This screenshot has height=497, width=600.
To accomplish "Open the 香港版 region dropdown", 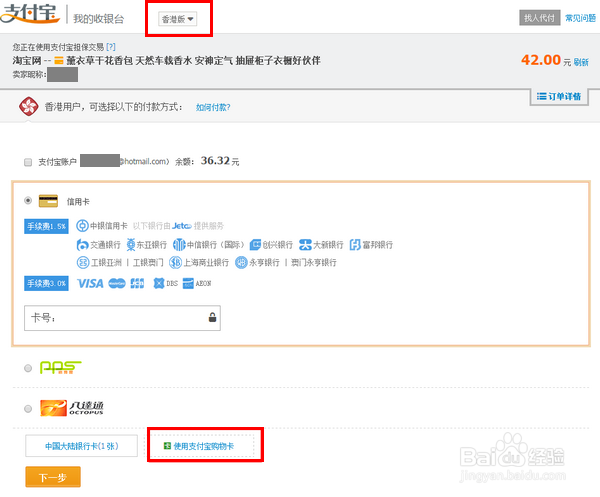I will click(x=178, y=19).
